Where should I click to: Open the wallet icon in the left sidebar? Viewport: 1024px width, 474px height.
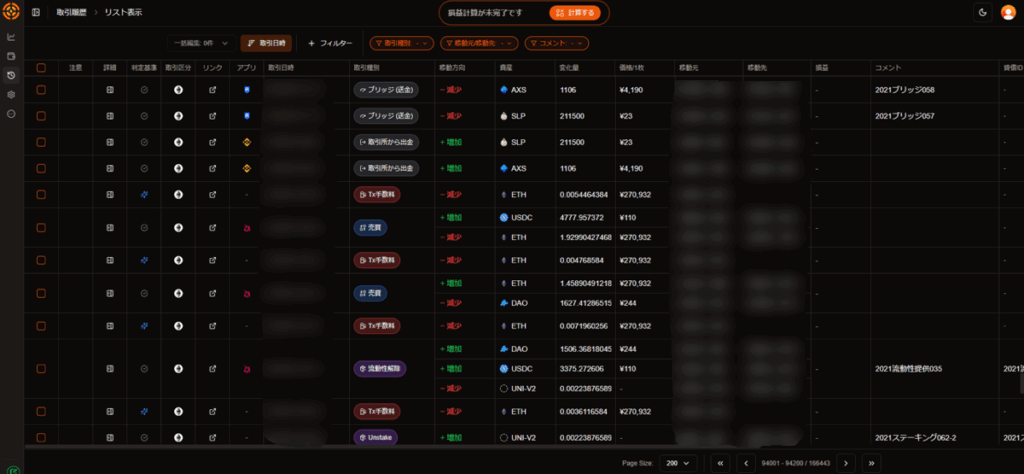[x=11, y=56]
